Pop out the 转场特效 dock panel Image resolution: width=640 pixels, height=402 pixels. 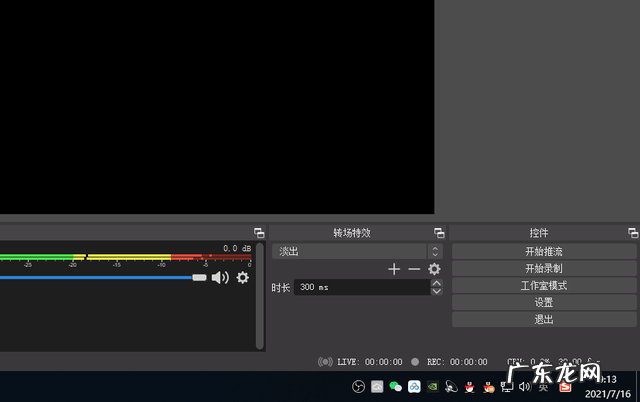click(x=439, y=232)
